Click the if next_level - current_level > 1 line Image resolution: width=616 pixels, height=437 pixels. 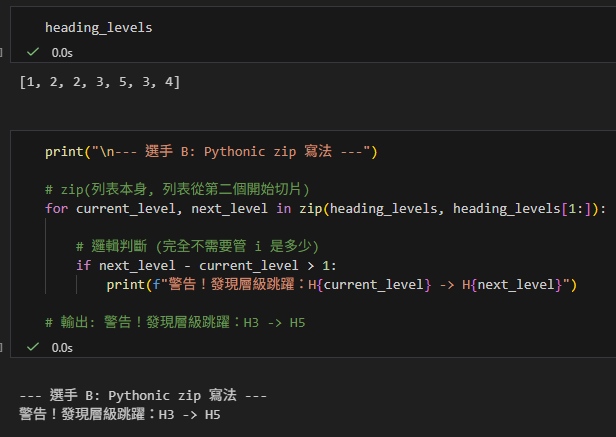pos(206,266)
